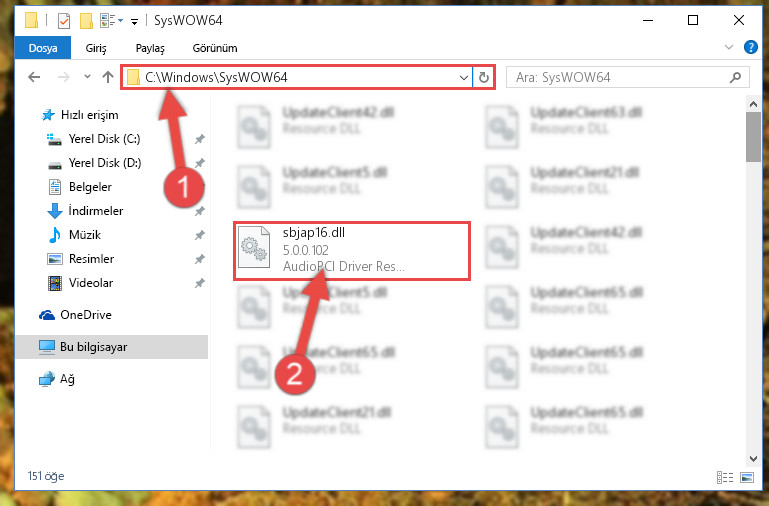The height and width of the screenshot is (506, 769).
Task: Open the Help question mark icon
Action: pyautogui.click(x=750, y=48)
